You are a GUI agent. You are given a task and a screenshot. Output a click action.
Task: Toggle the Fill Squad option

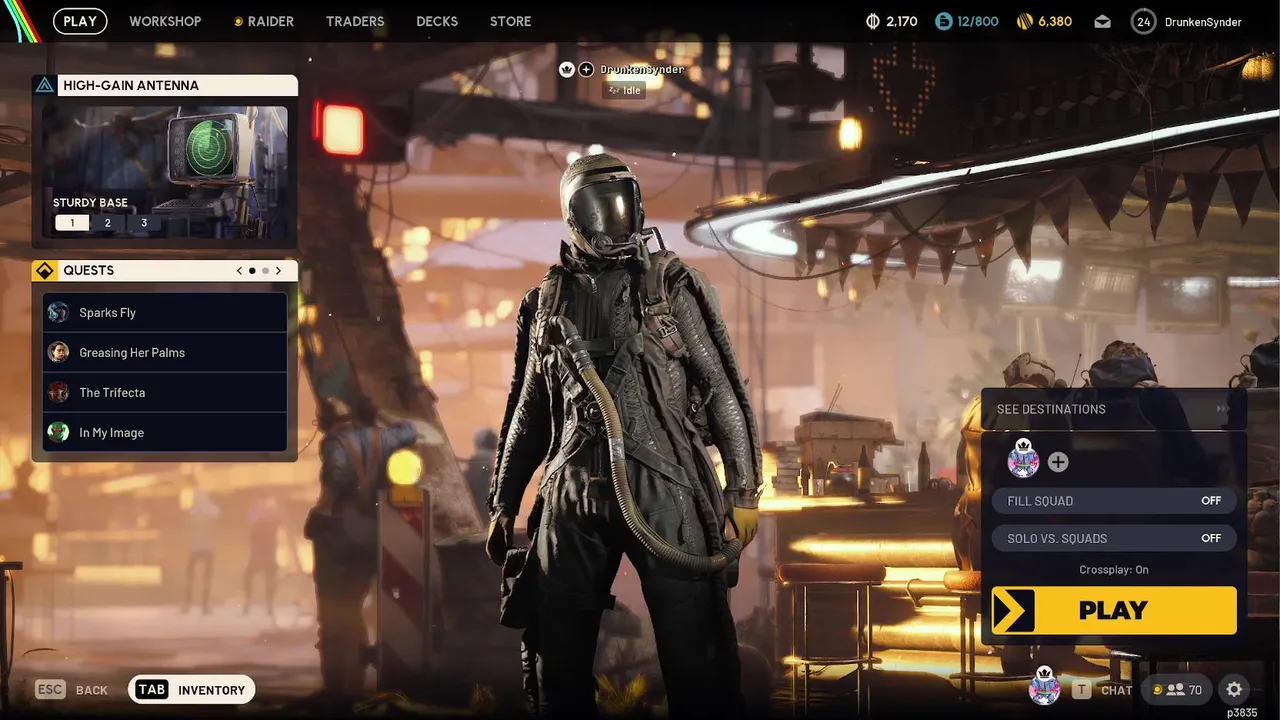1114,501
